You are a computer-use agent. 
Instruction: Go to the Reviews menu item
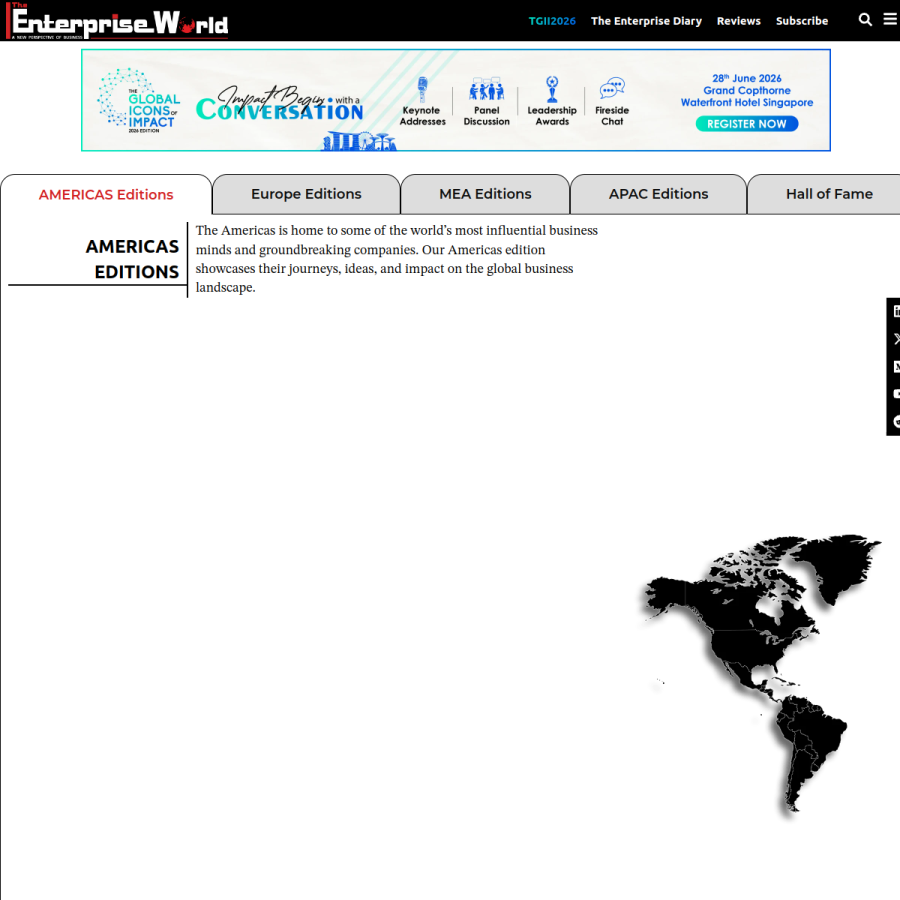click(739, 21)
